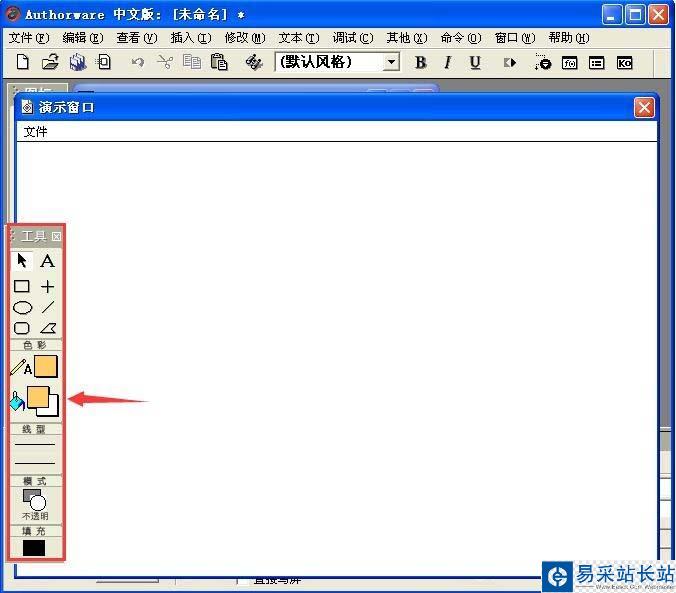Open the Knowledge Objects KO icon
Screen dimensions: 676x593
coord(624,63)
